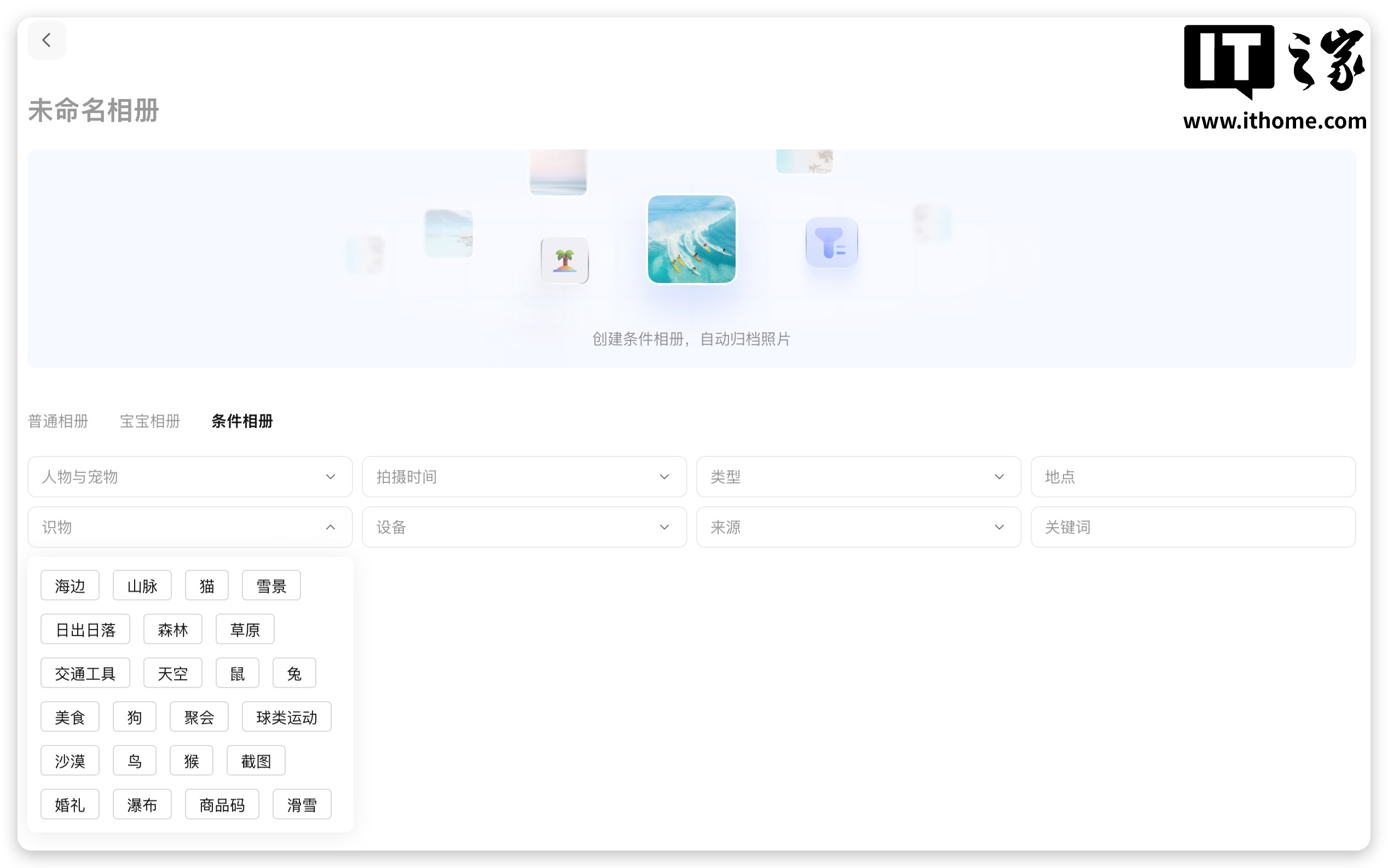Open the 类型 dropdown
The height and width of the screenshot is (868, 1388).
[859, 477]
